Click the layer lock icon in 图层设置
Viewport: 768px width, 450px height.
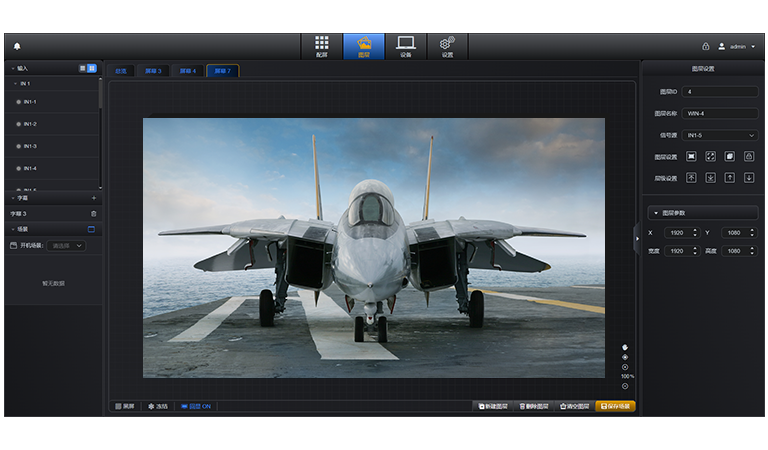pos(748,156)
